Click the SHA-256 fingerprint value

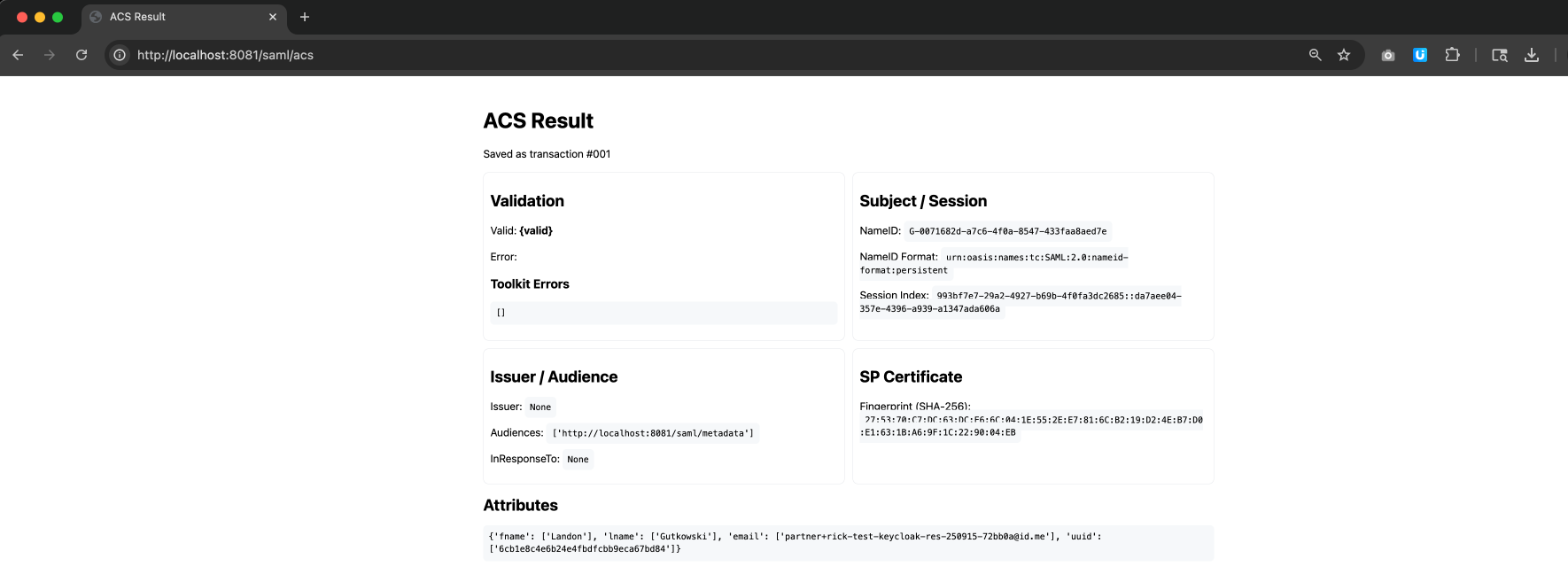pyautogui.click(x=1031, y=426)
